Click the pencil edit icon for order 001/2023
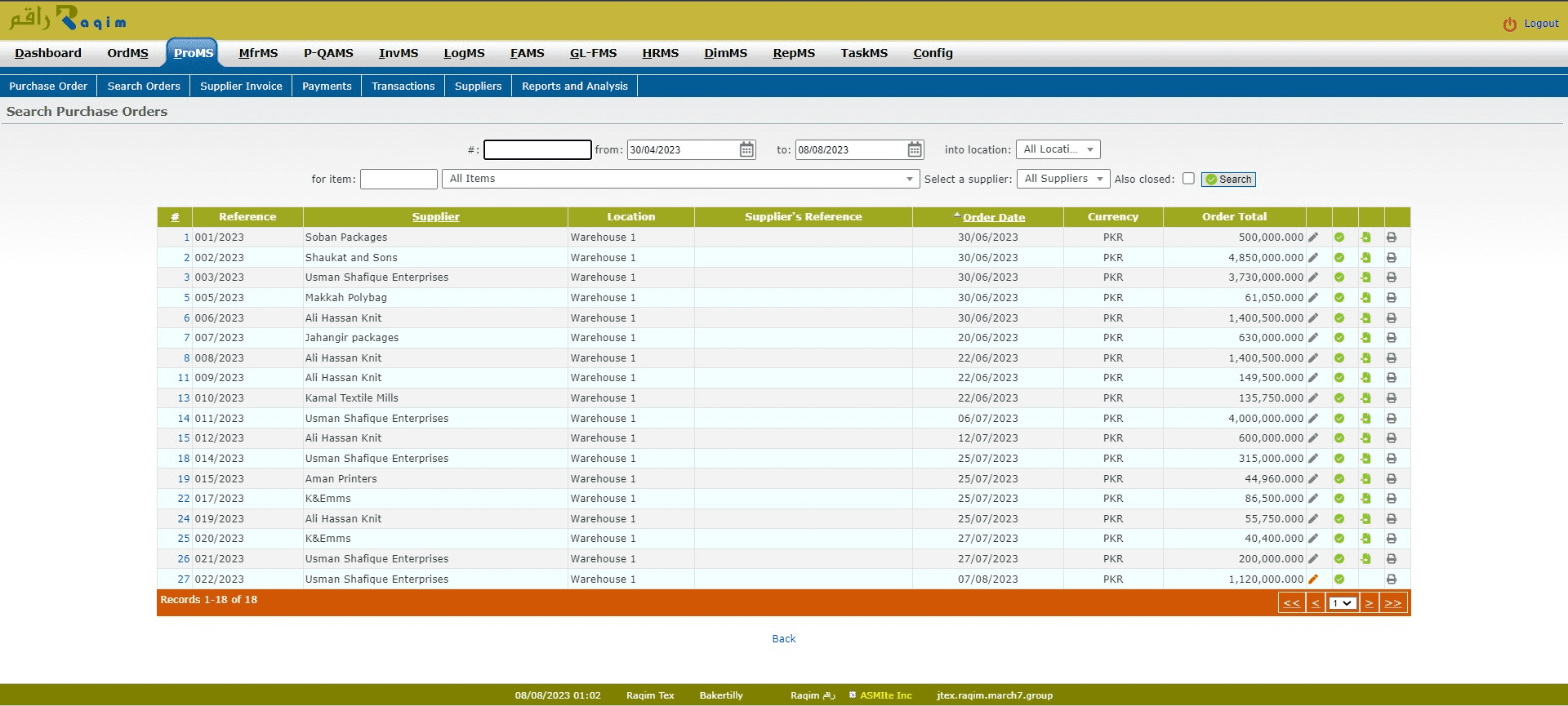The image size is (1568, 706). pos(1313,238)
